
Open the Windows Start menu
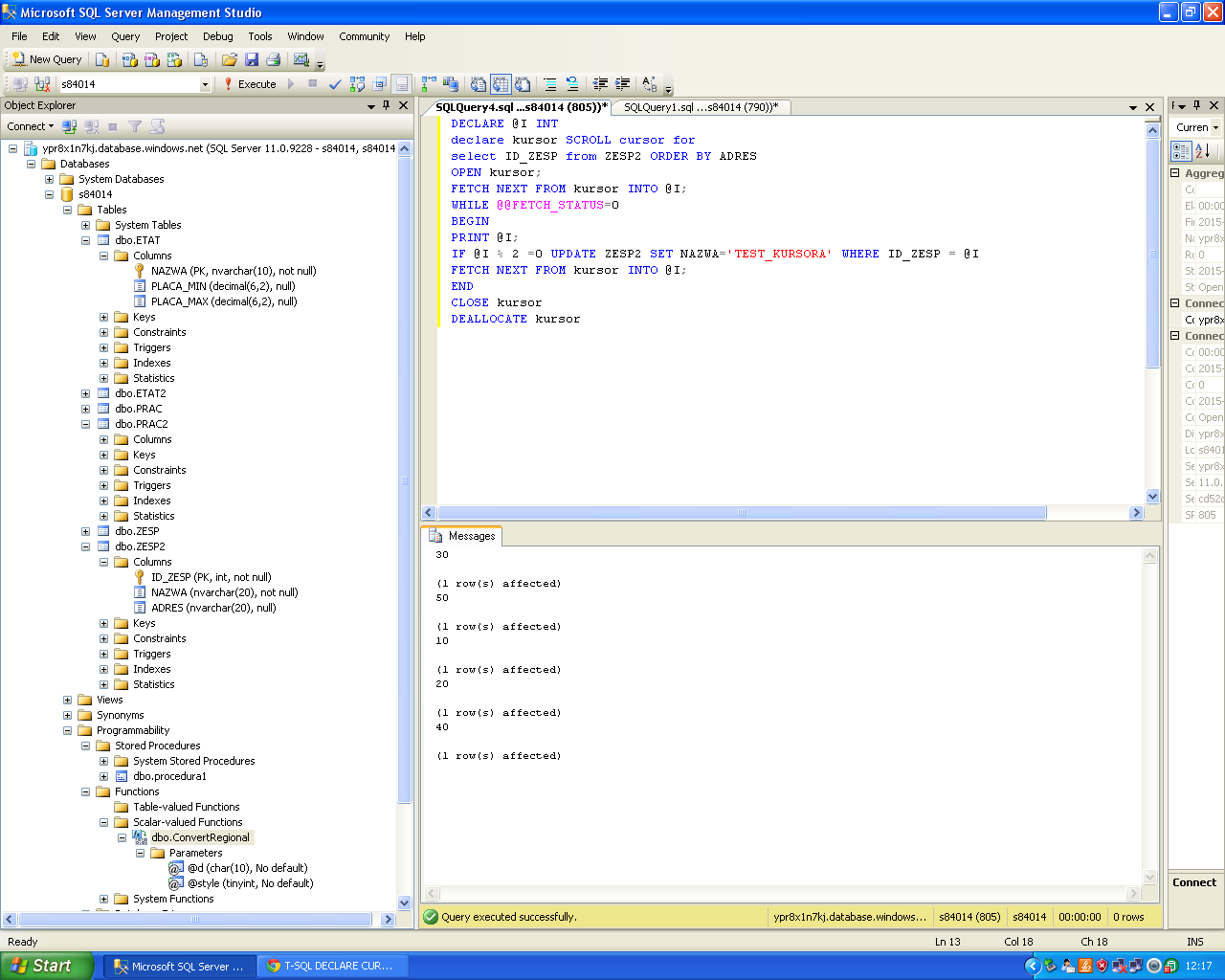46,966
